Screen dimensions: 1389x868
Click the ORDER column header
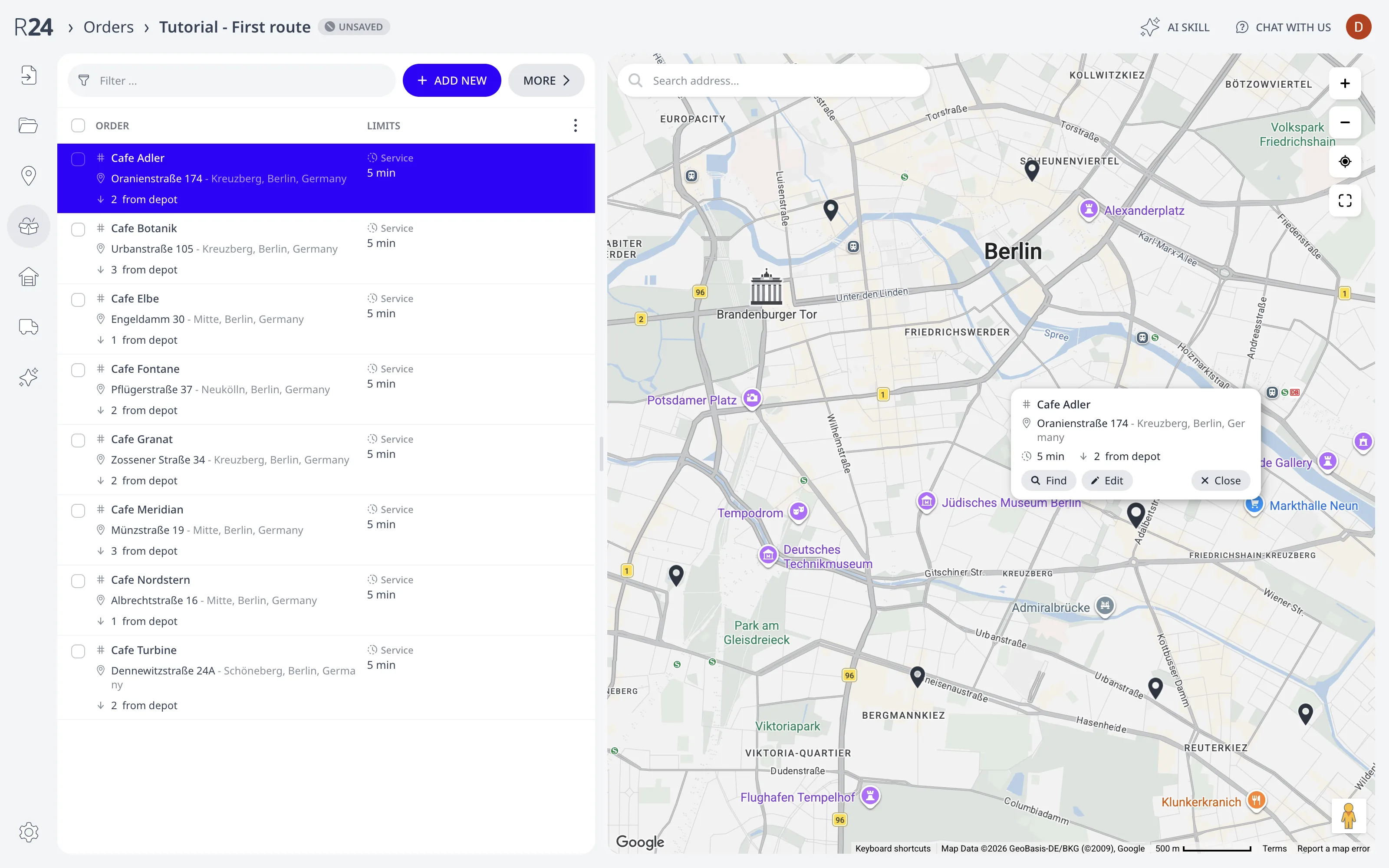tap(112, 126)
